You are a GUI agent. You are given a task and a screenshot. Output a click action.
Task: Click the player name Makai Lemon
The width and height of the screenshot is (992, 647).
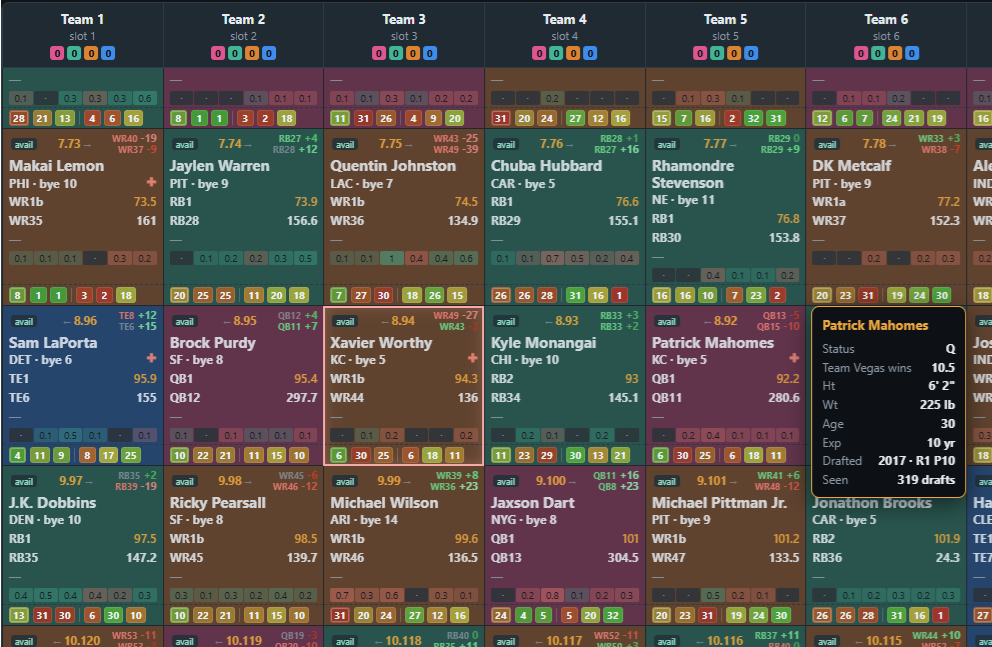pyautogui.click(x=56, y=166)
